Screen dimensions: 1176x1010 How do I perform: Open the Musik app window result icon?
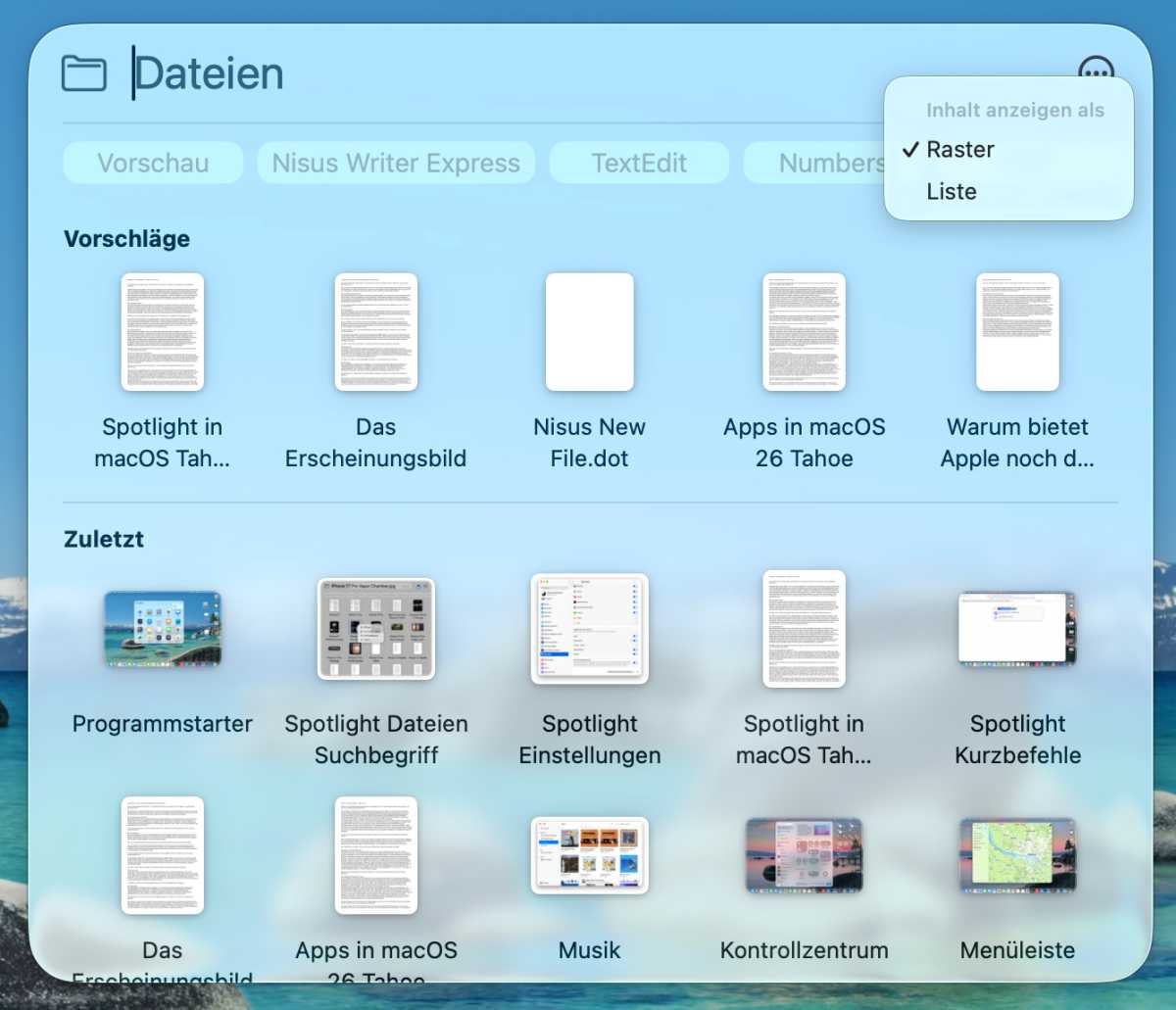589,854
